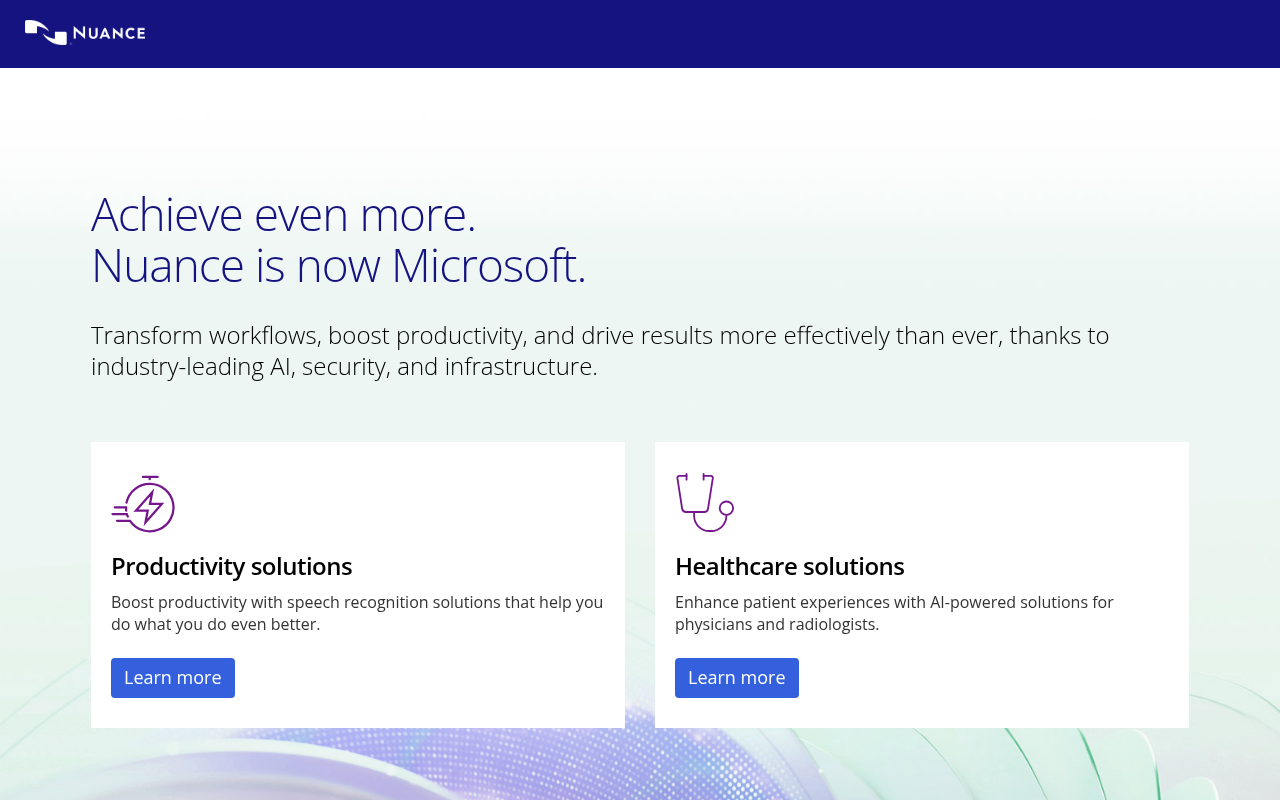Click the Productivity solutions stopwatch lightning icon
The height and width of the screenshot is (800, 1280).
(143, 504)
